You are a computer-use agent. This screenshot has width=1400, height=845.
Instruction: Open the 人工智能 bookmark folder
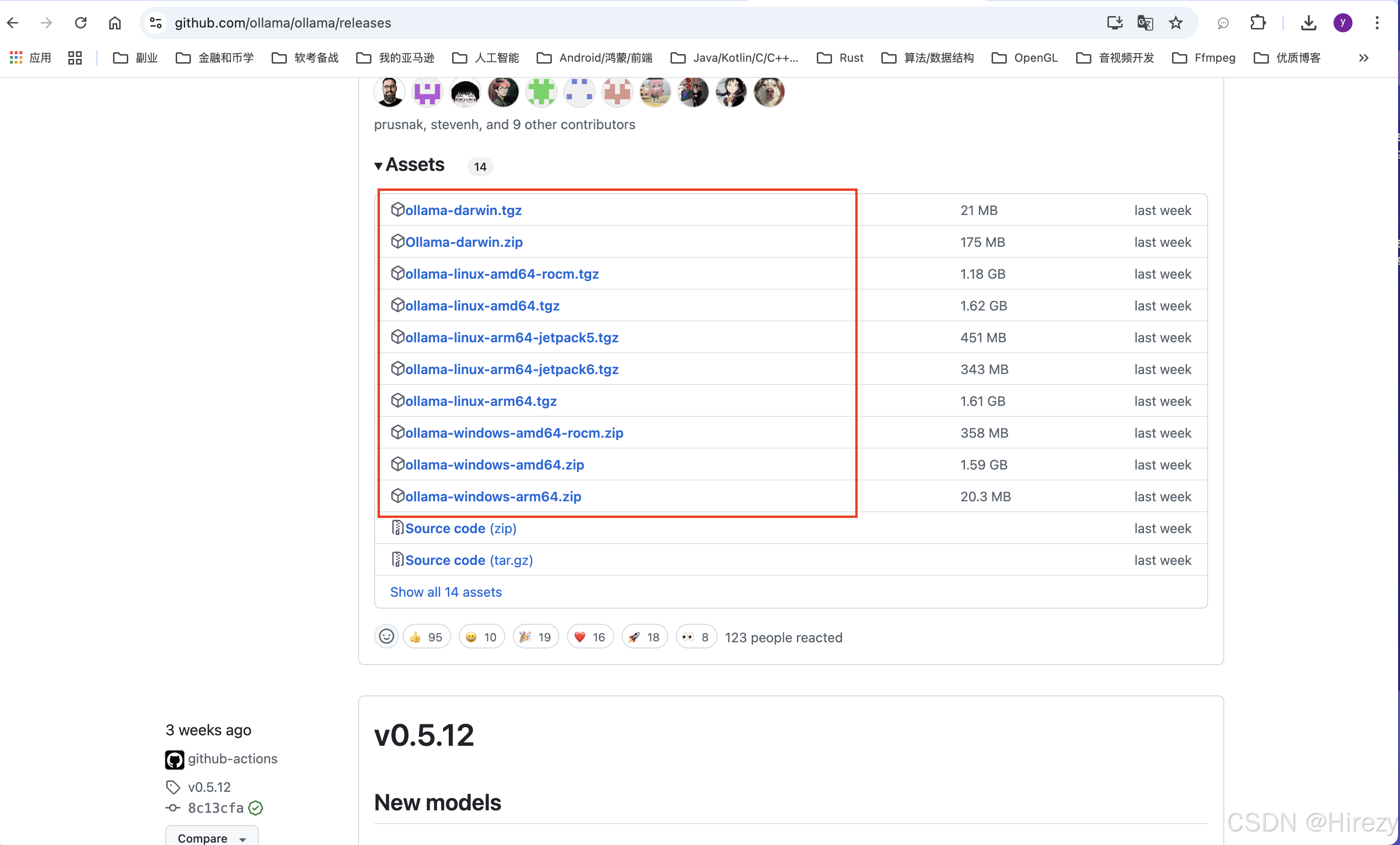click(x=485, y=58)
